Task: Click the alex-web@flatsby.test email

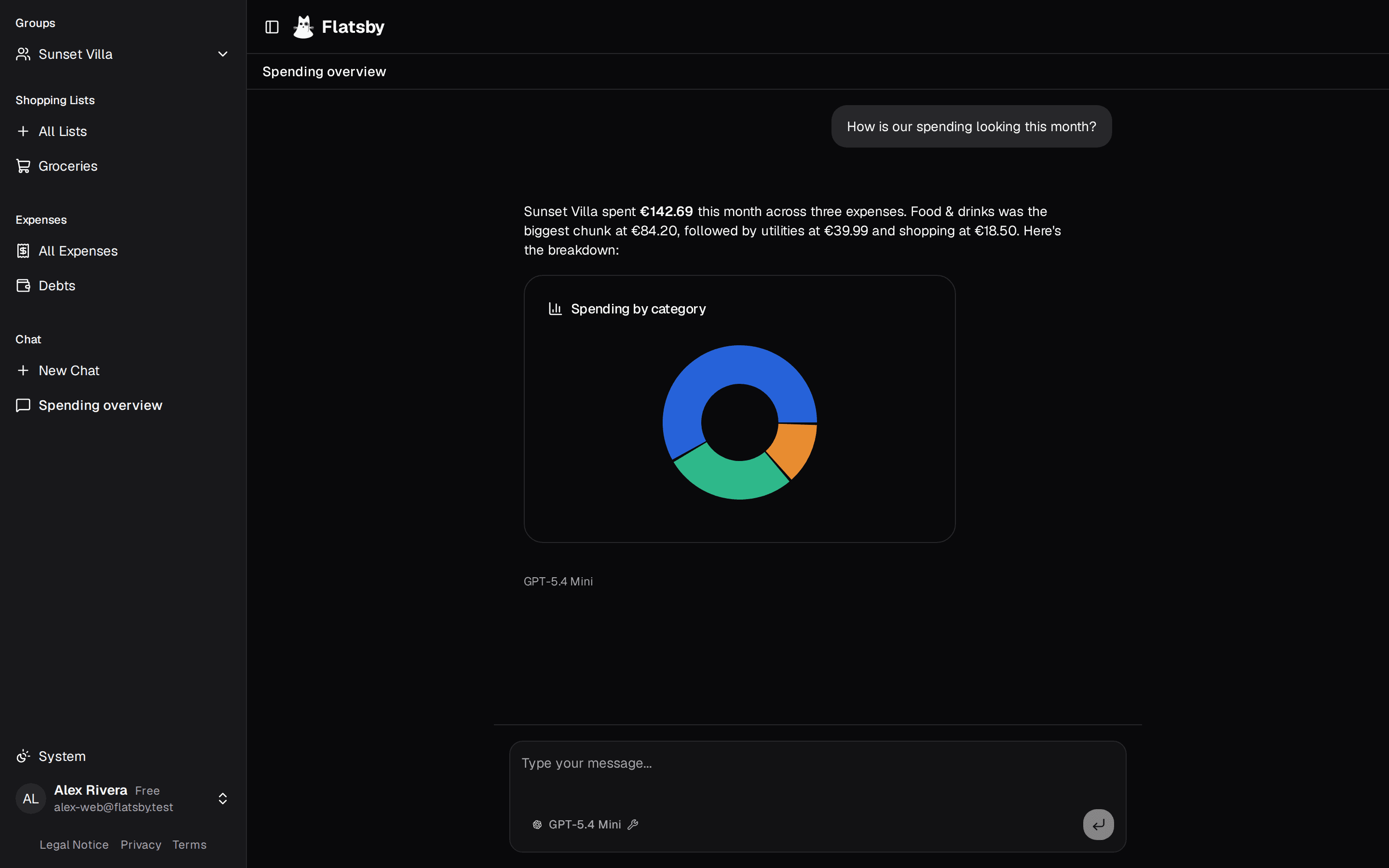Action: click(114, 807)
